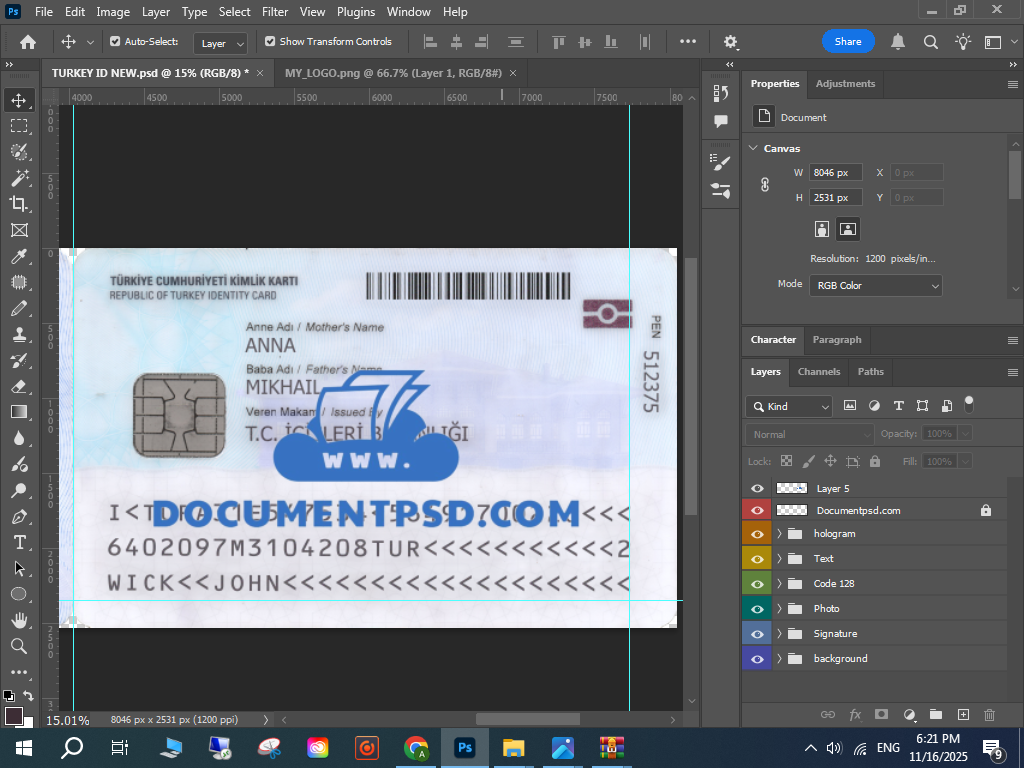Viewport: 1024px width, 768px height.
Task: Select the Horizontal Type tool
Action: [19, 542]
